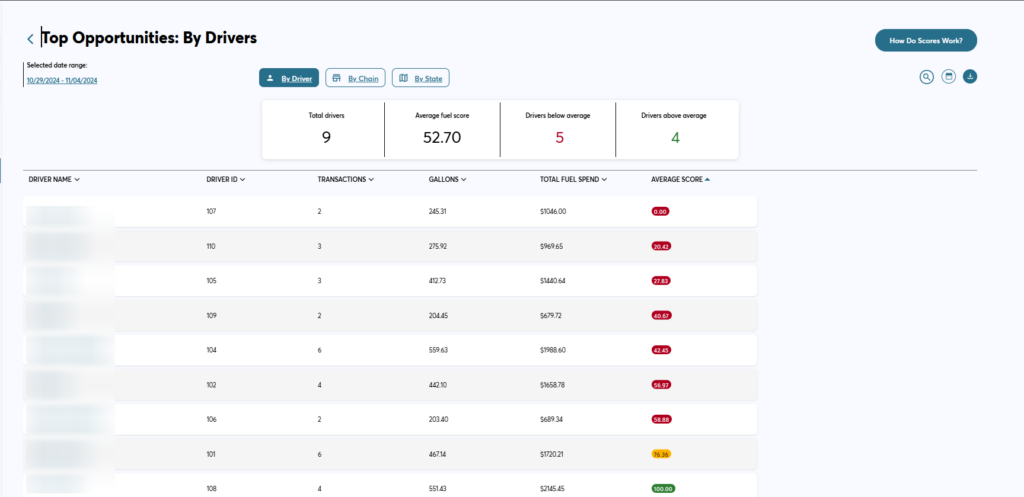The width and height of the screenshot is (1024, 497).
Task: Select driver ID 106 cell
Action: 211,419
